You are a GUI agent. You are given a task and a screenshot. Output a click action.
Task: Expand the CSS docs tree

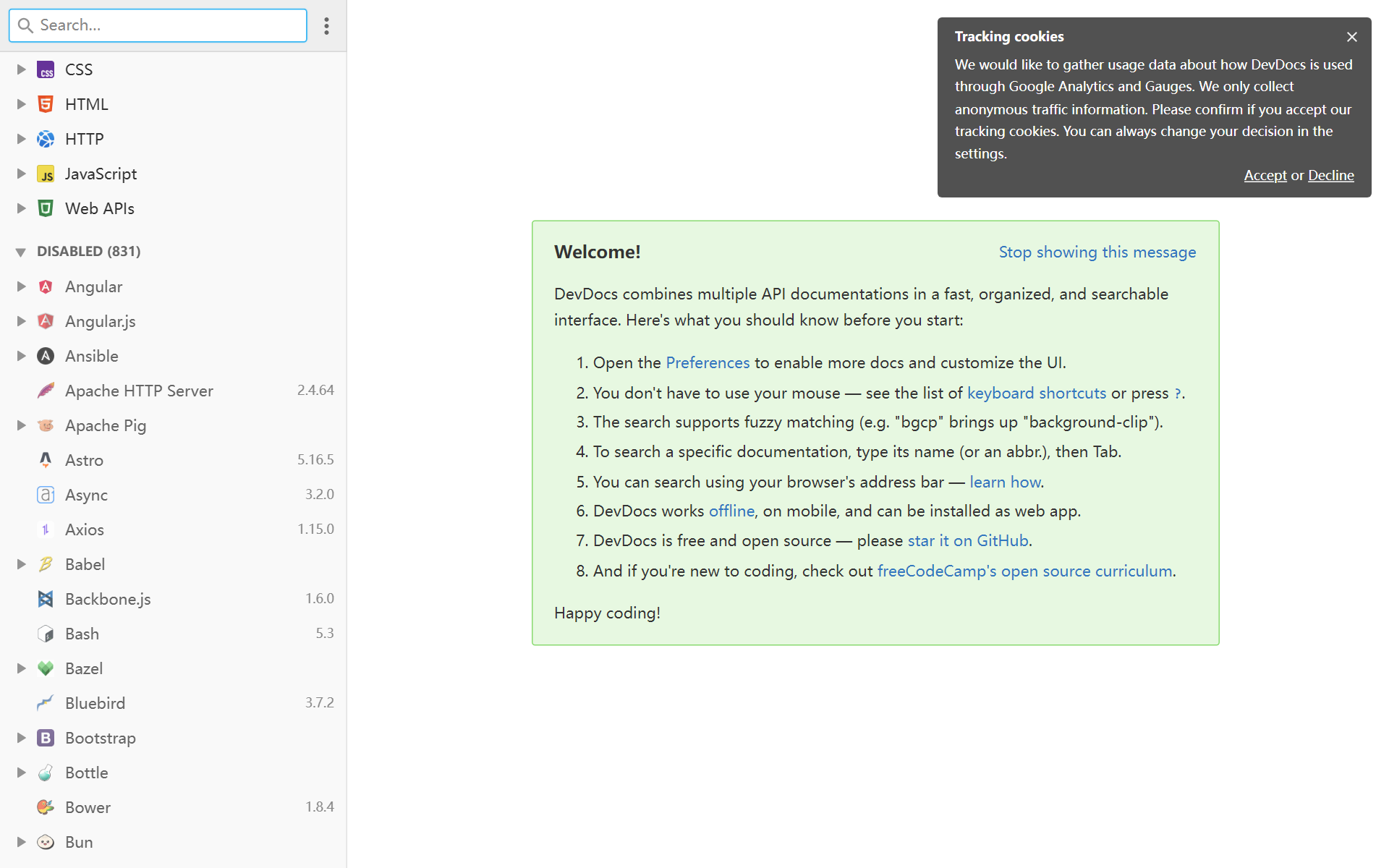pyautogui.click(x=21, y=69)
